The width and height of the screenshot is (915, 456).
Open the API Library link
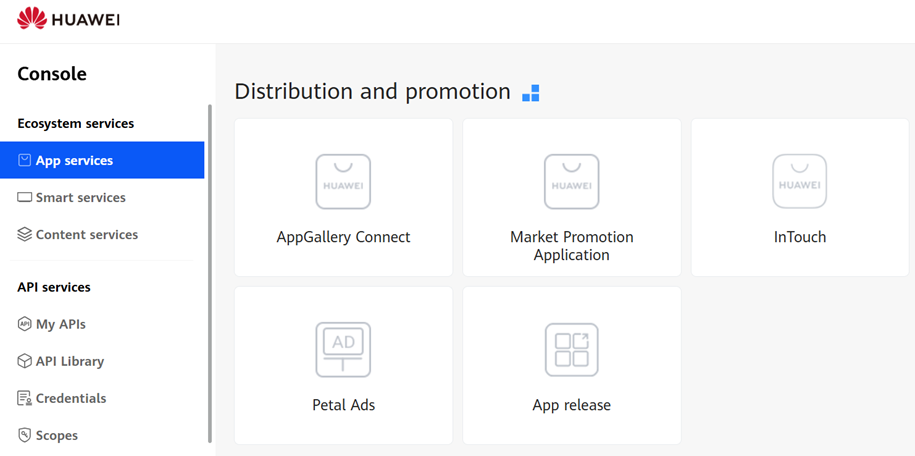pos(69,361)
